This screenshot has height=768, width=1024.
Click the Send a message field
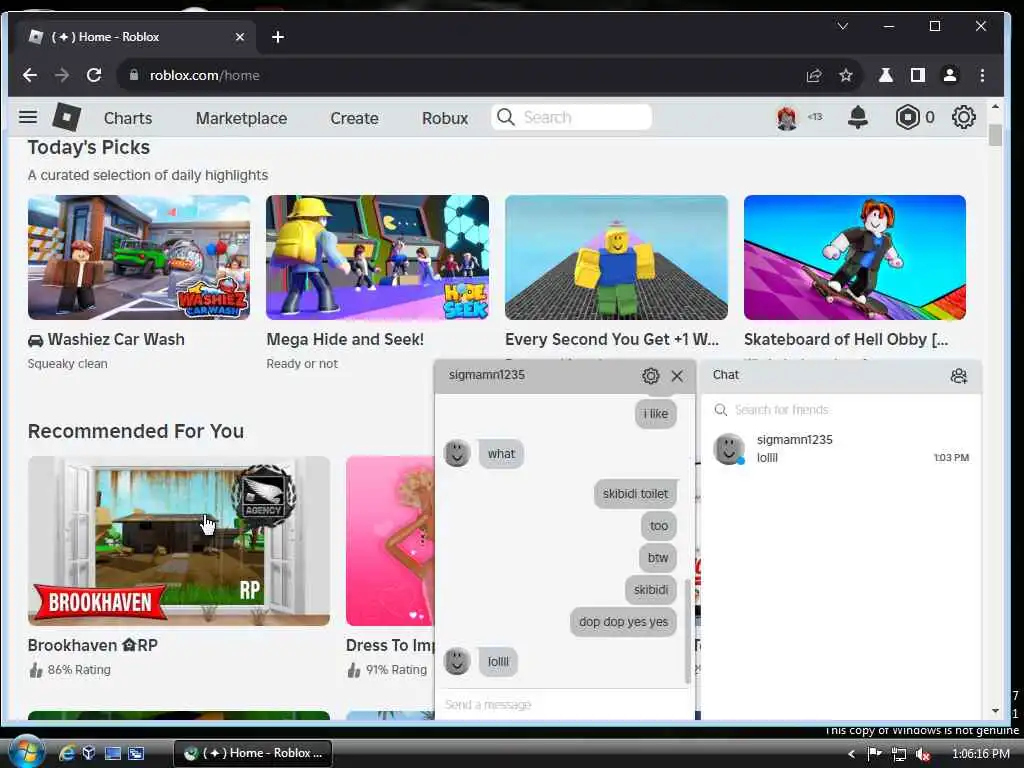pyautogui.click(x=563, y=705)
